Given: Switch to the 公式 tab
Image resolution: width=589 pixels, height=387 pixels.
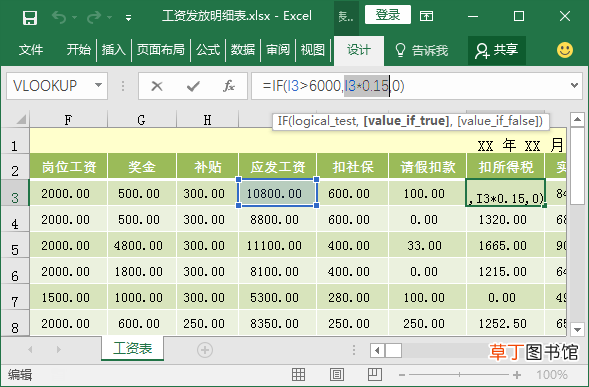Looking at the screenshot, I should pyautogui.click(x=208, y=50).
